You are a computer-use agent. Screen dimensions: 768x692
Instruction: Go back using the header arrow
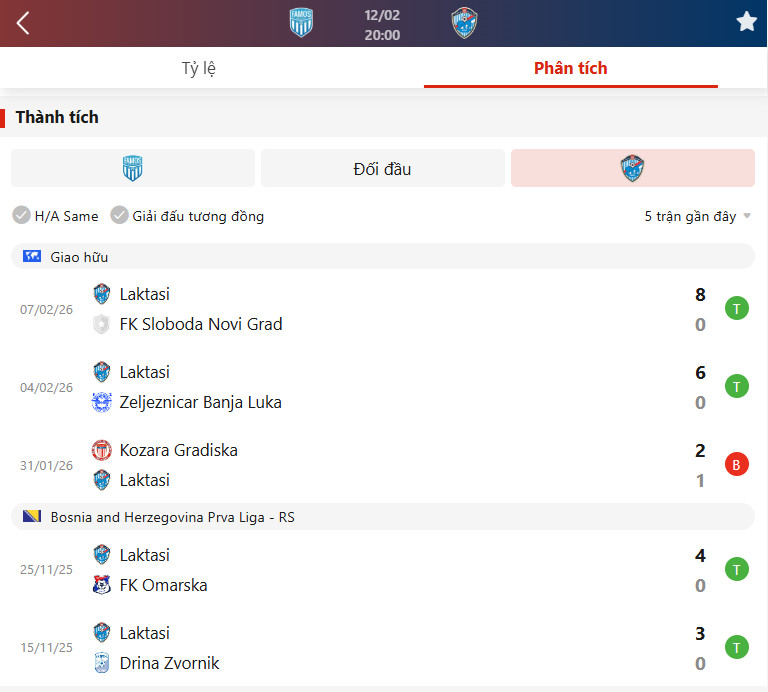23,23
